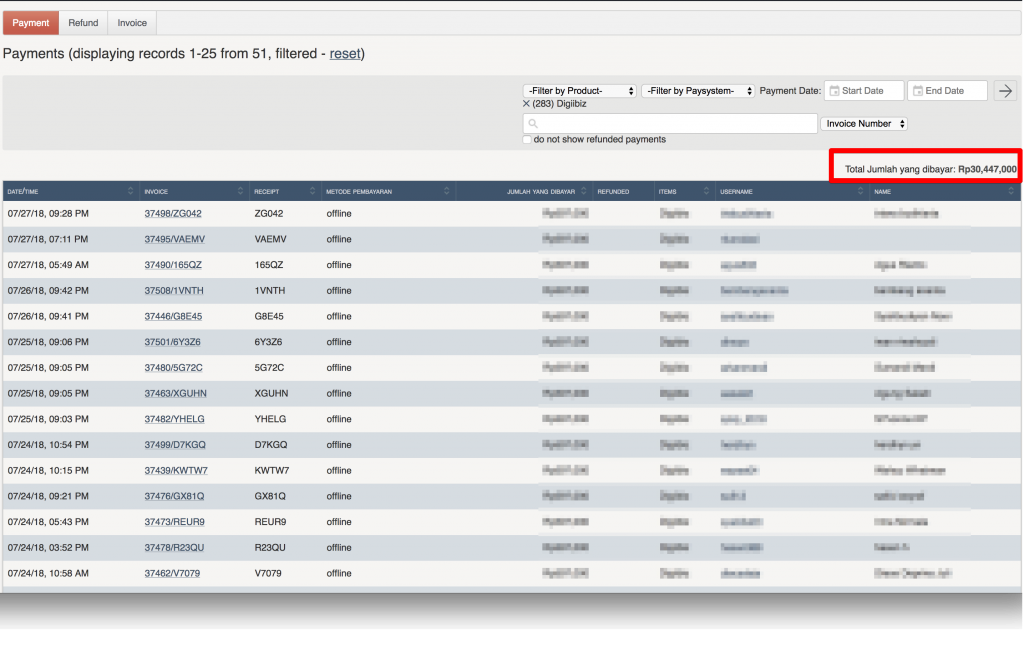This screenshot has height=650, width=1024.
Task: Click the arrow button to apply filters
Action: tap(1005, 91)
